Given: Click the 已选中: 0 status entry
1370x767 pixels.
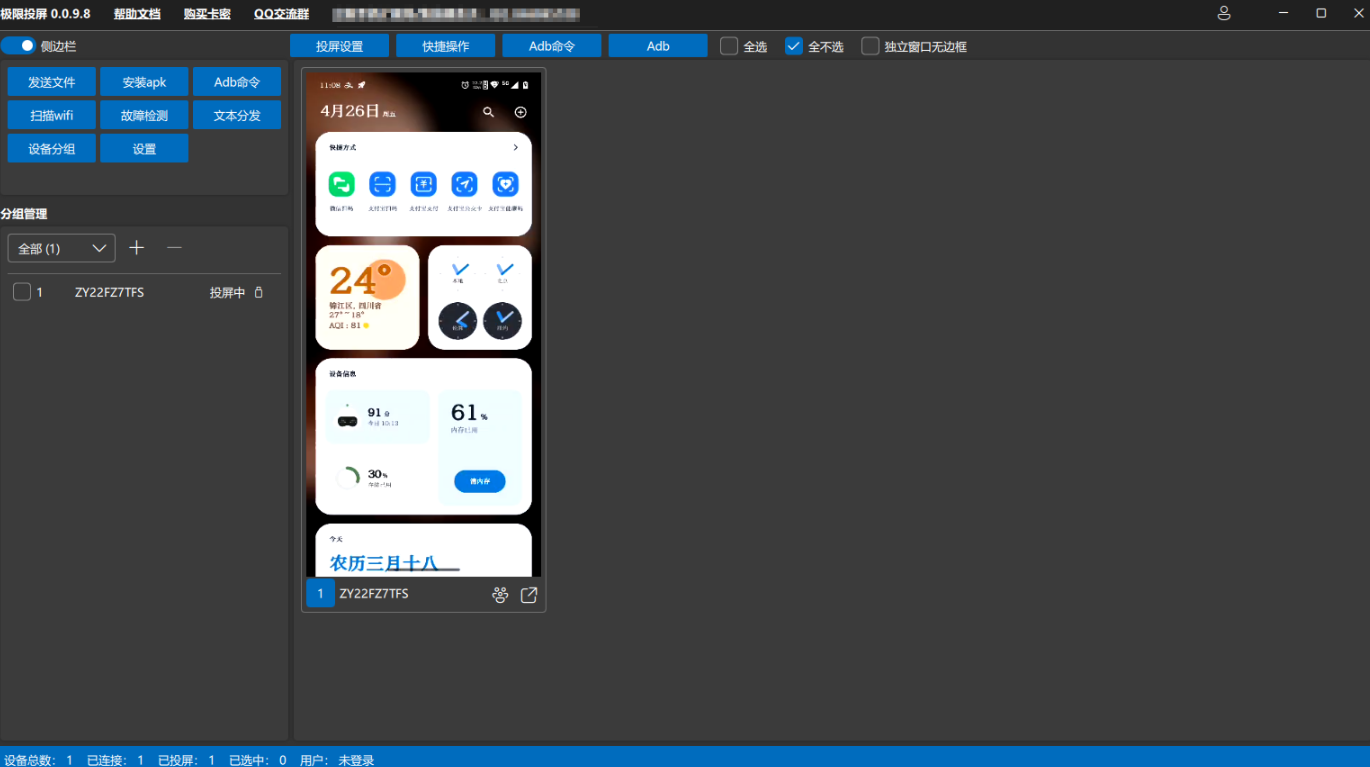Looking at the screenshot, I should [258, 760].
